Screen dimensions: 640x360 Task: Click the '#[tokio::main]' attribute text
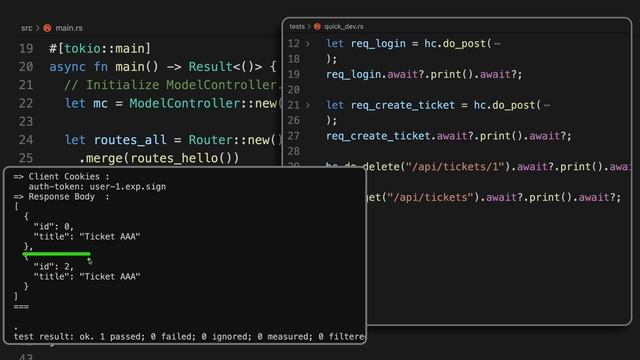[100, 49]
